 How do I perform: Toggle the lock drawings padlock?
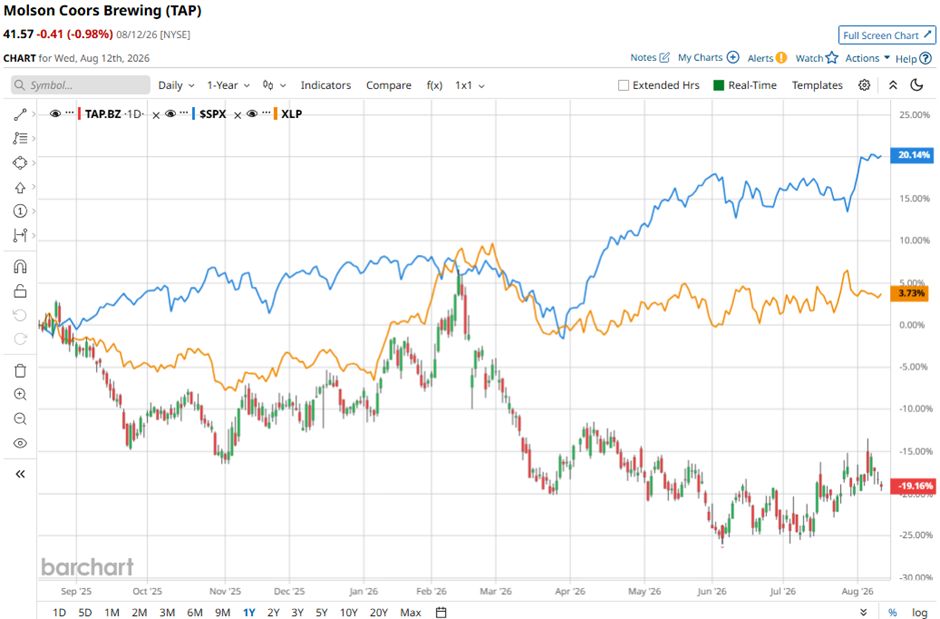20,291
